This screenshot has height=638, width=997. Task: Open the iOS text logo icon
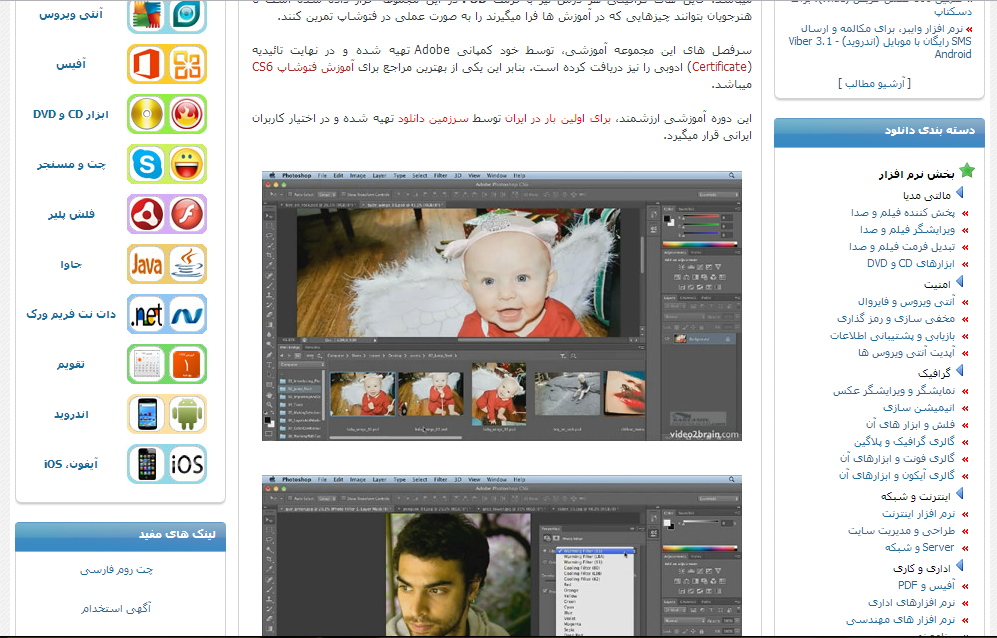(x=187, y=464)
